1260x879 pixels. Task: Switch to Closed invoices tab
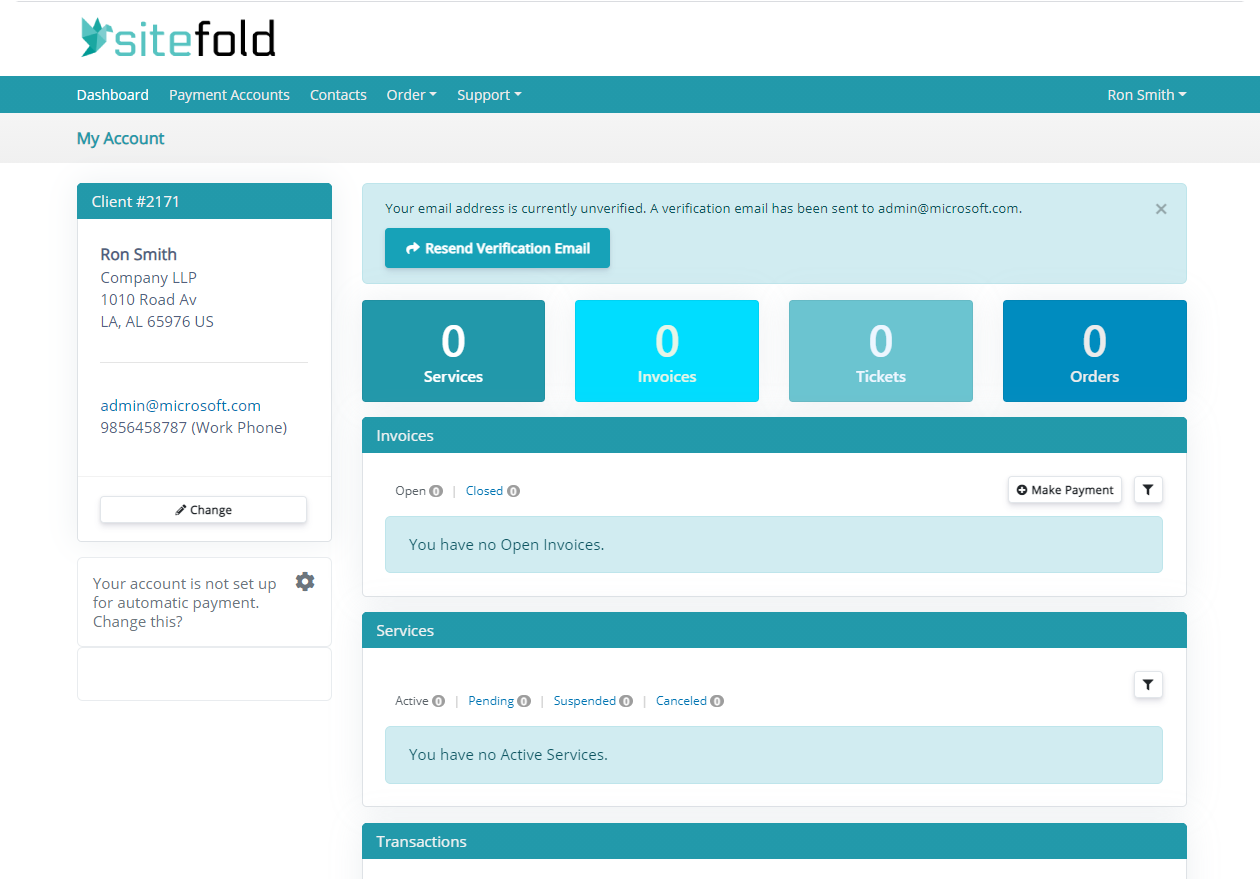pos(485,491)
